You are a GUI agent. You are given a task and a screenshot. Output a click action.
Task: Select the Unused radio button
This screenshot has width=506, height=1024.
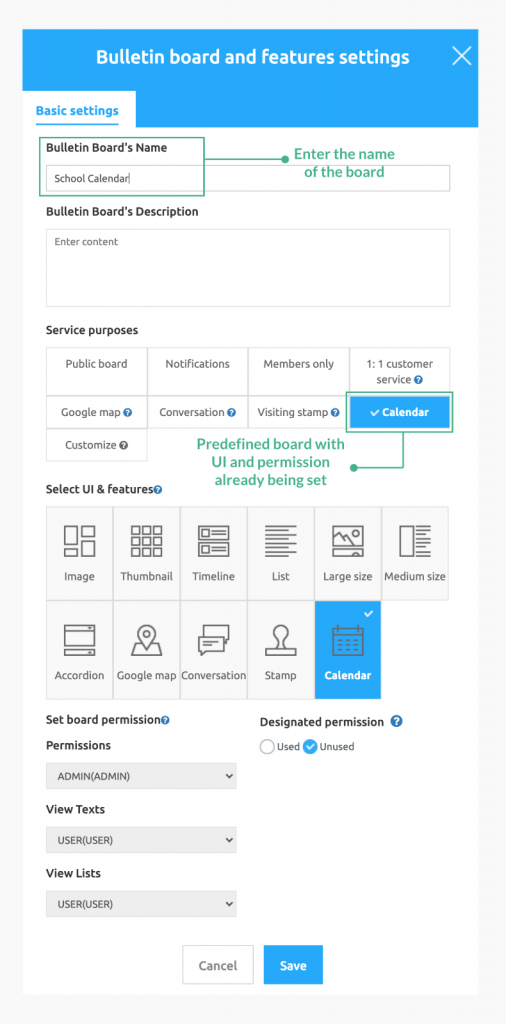pos(310,747)
